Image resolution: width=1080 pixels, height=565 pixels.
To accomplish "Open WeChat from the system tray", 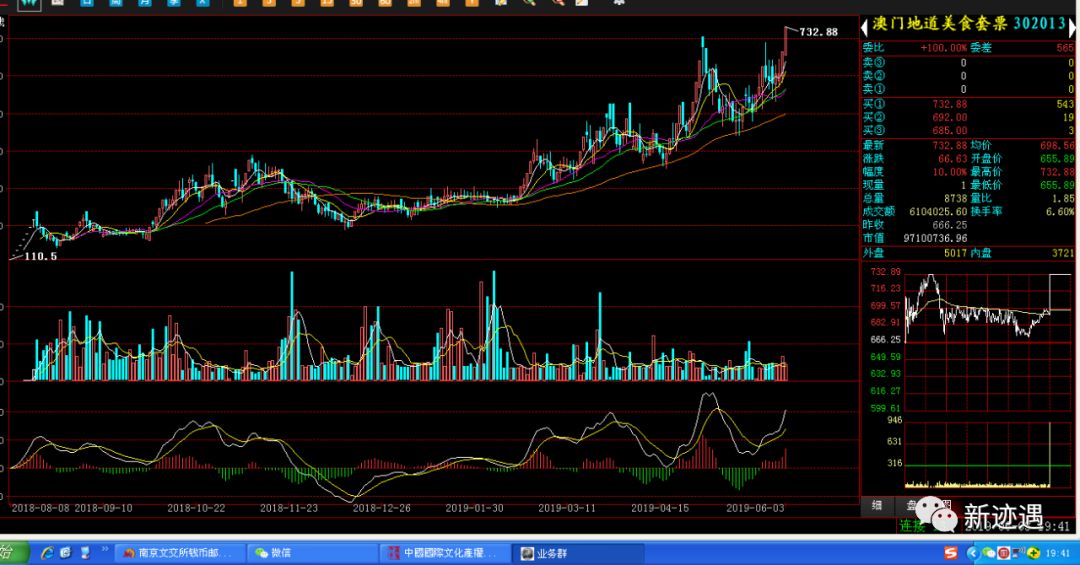I will pyautogui.click(x=988, y=553).
